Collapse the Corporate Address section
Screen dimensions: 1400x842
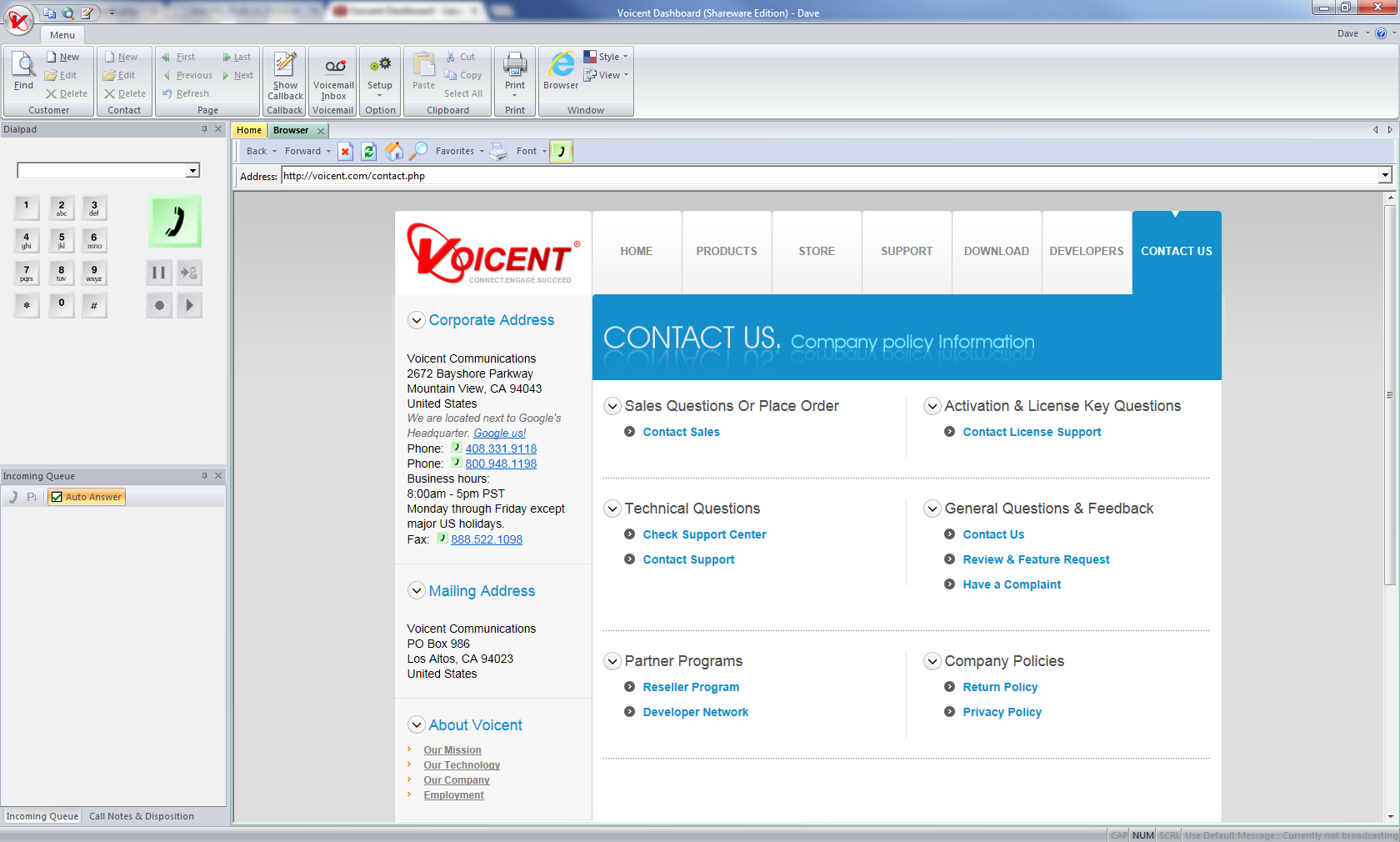click(417, 320)
